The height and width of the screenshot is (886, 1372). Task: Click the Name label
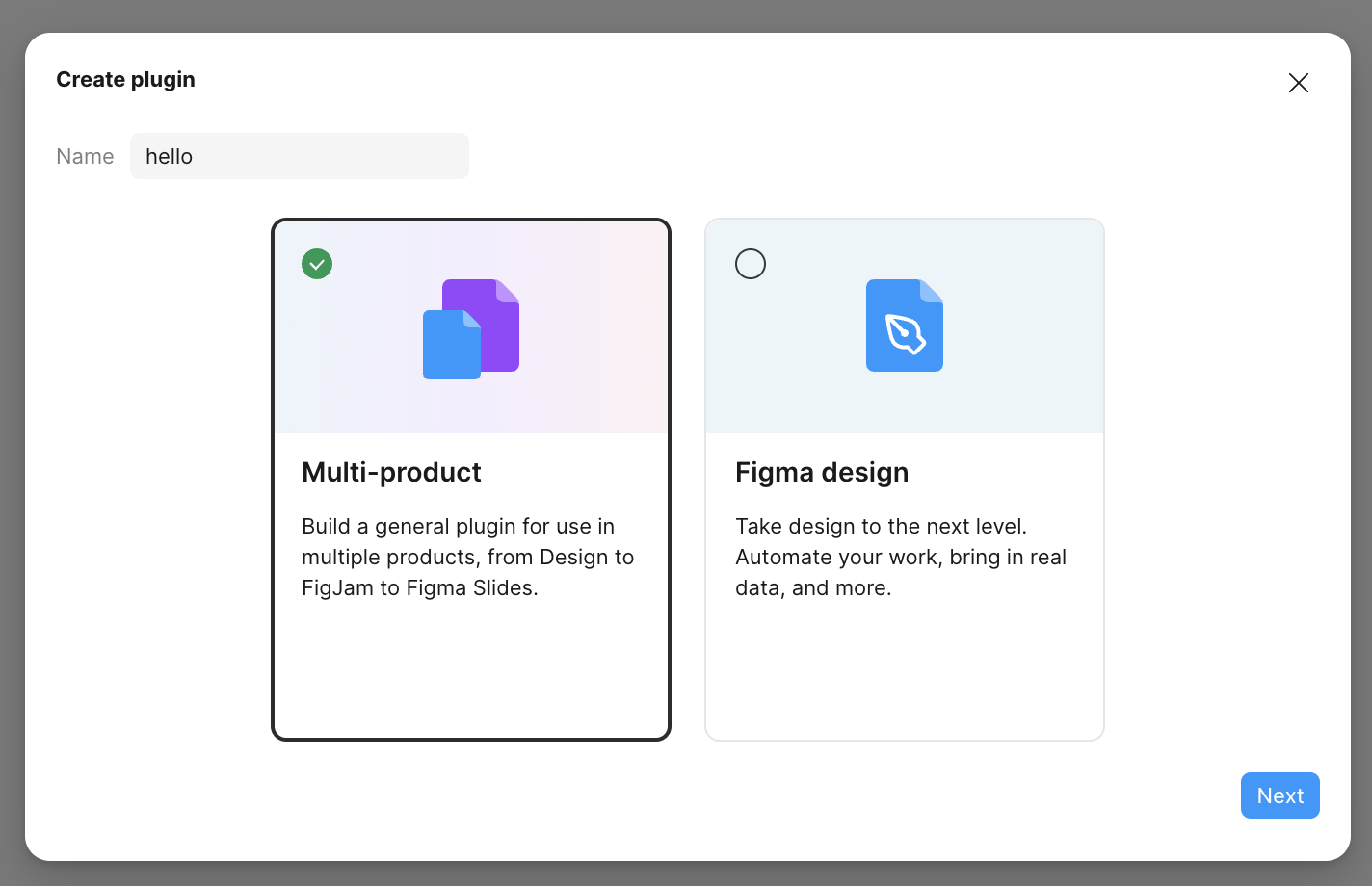pyautogui.click(x=85, y=156)
